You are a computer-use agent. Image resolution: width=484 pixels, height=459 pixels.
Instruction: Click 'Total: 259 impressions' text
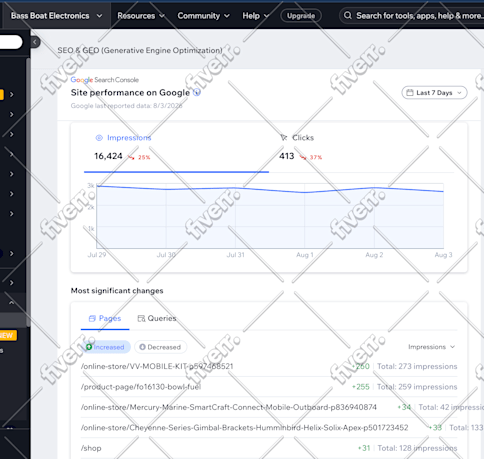417,387
